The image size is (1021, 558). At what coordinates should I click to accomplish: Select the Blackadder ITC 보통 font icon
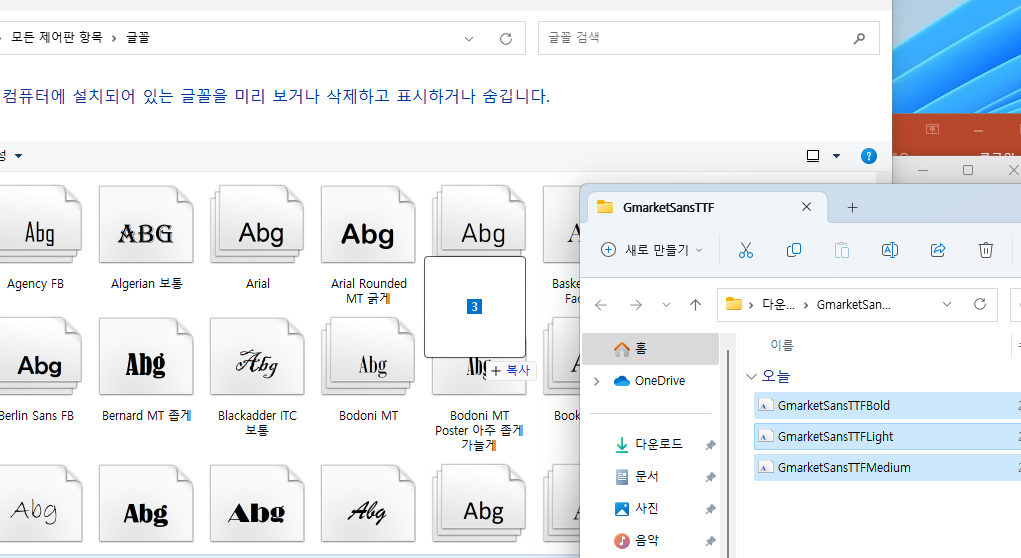[257, 356]
